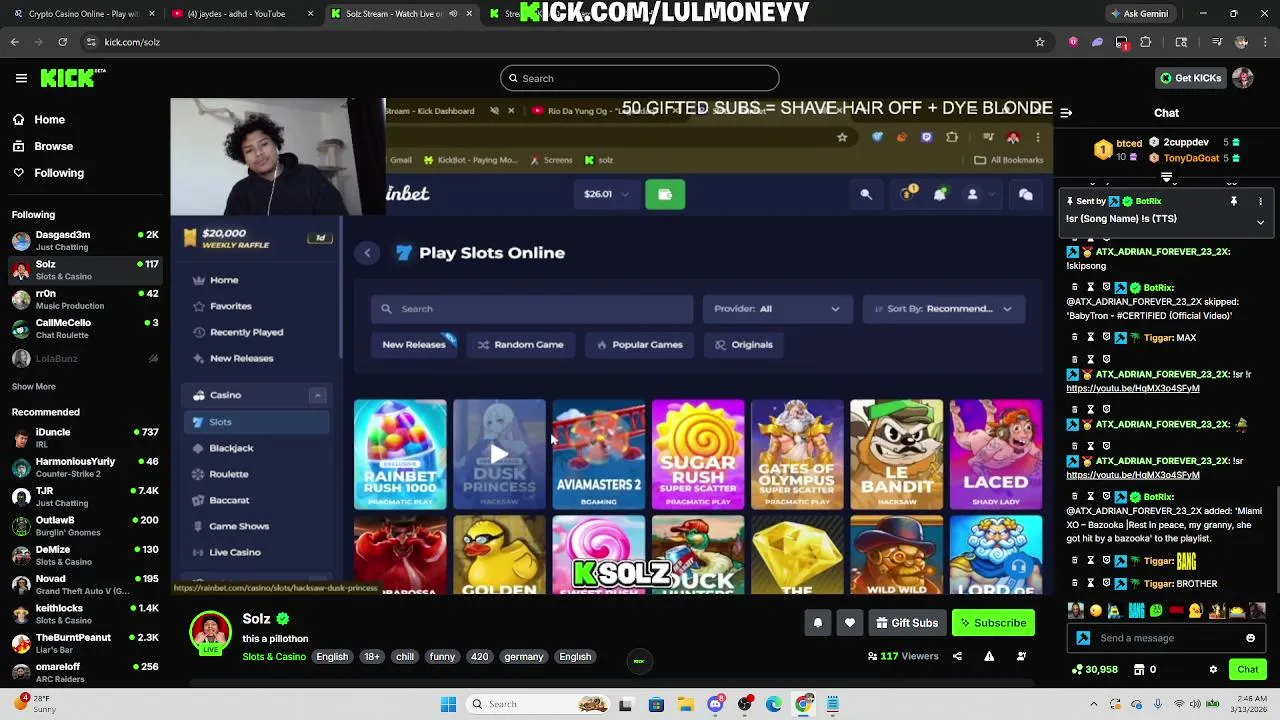Screen dimensions: 1280x720
Task: Focus the Rainbet slots Search field
Action: [x=532, y=309]
